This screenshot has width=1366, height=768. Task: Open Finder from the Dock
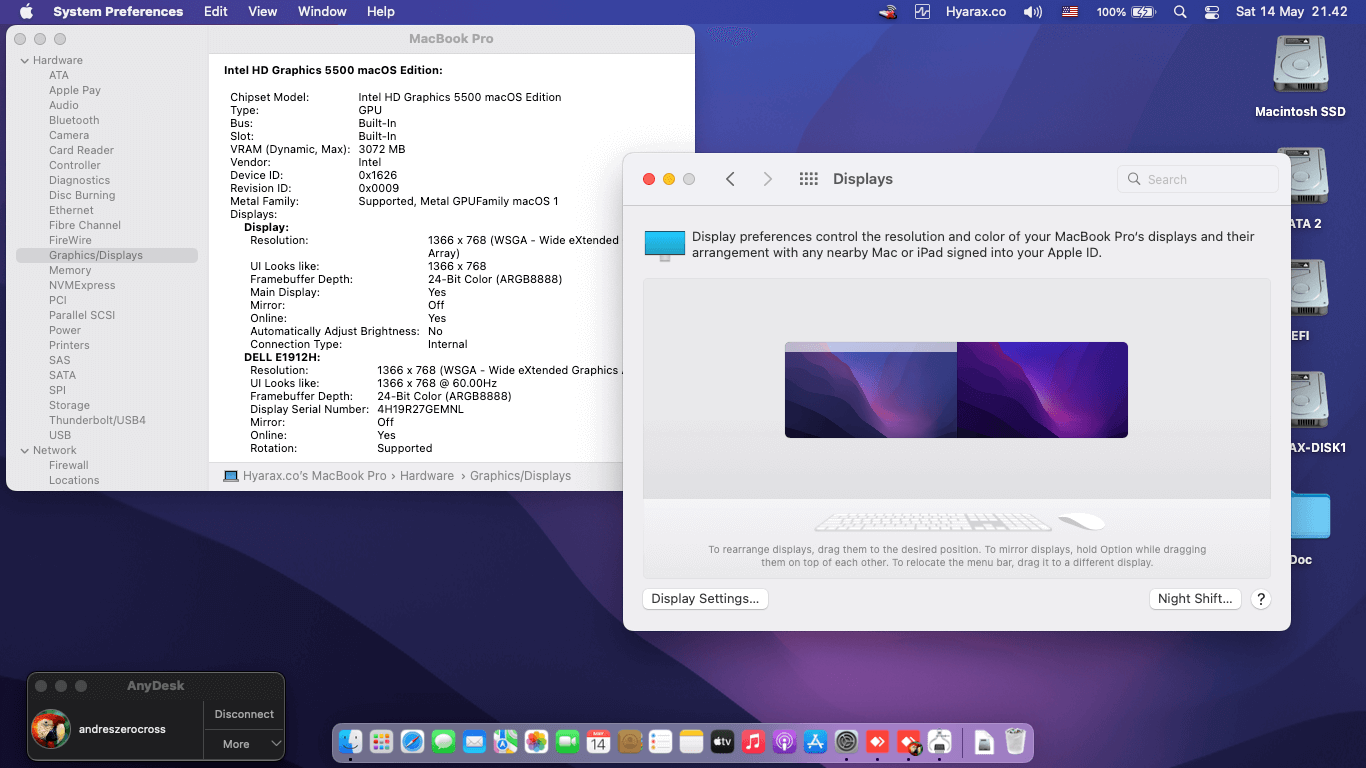[x=350, y=741]
